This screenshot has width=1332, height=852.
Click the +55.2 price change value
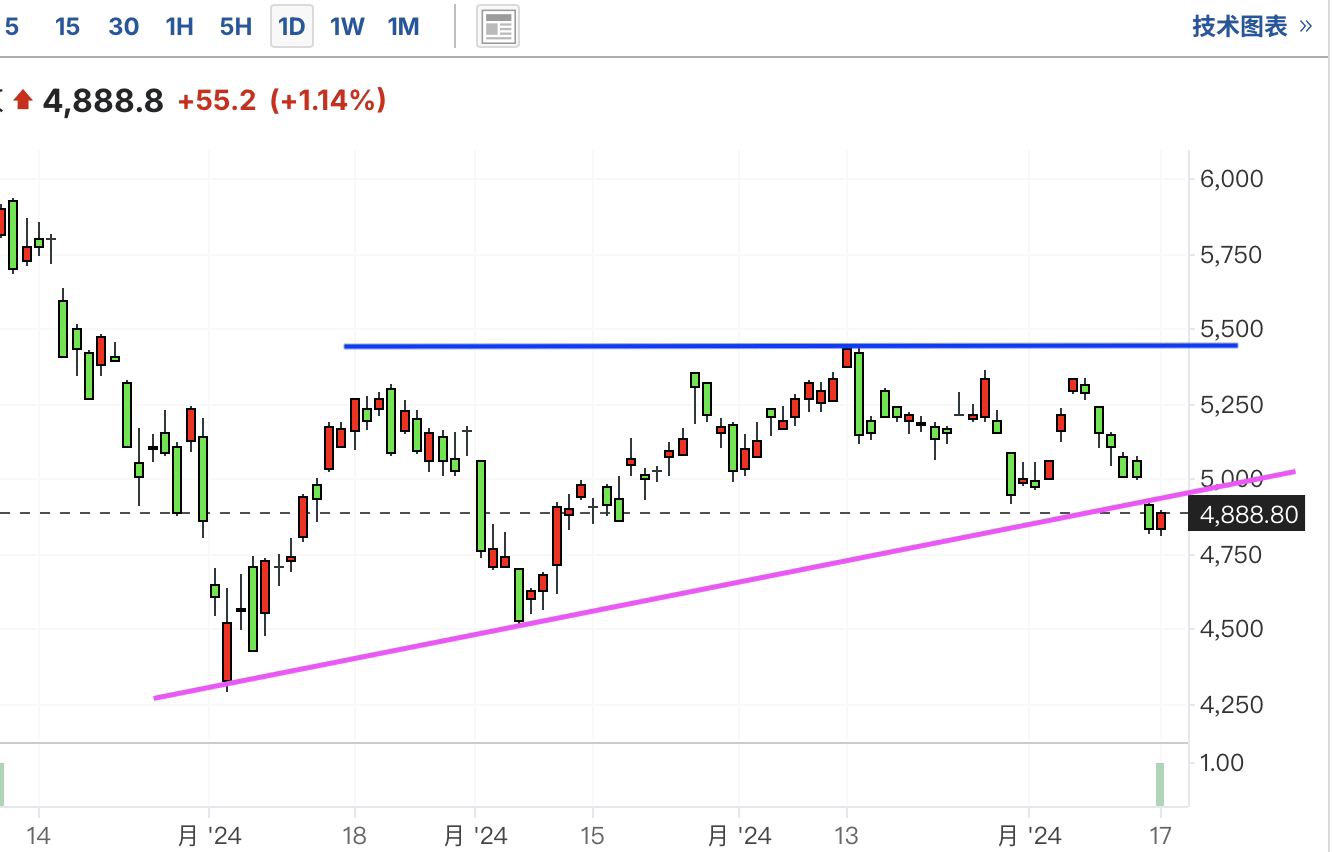[x=217, y=100]
